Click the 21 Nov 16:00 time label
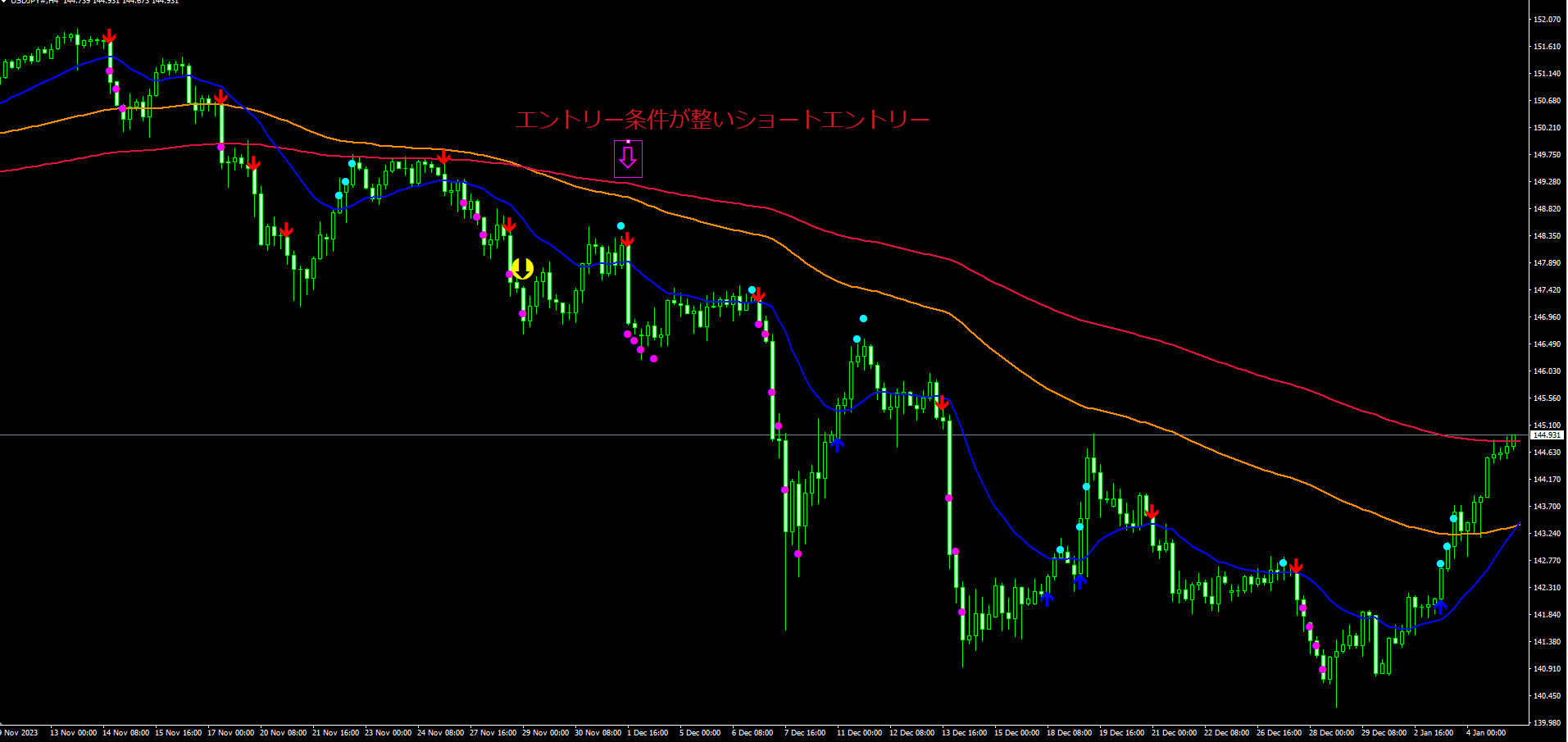 (335, 733)
